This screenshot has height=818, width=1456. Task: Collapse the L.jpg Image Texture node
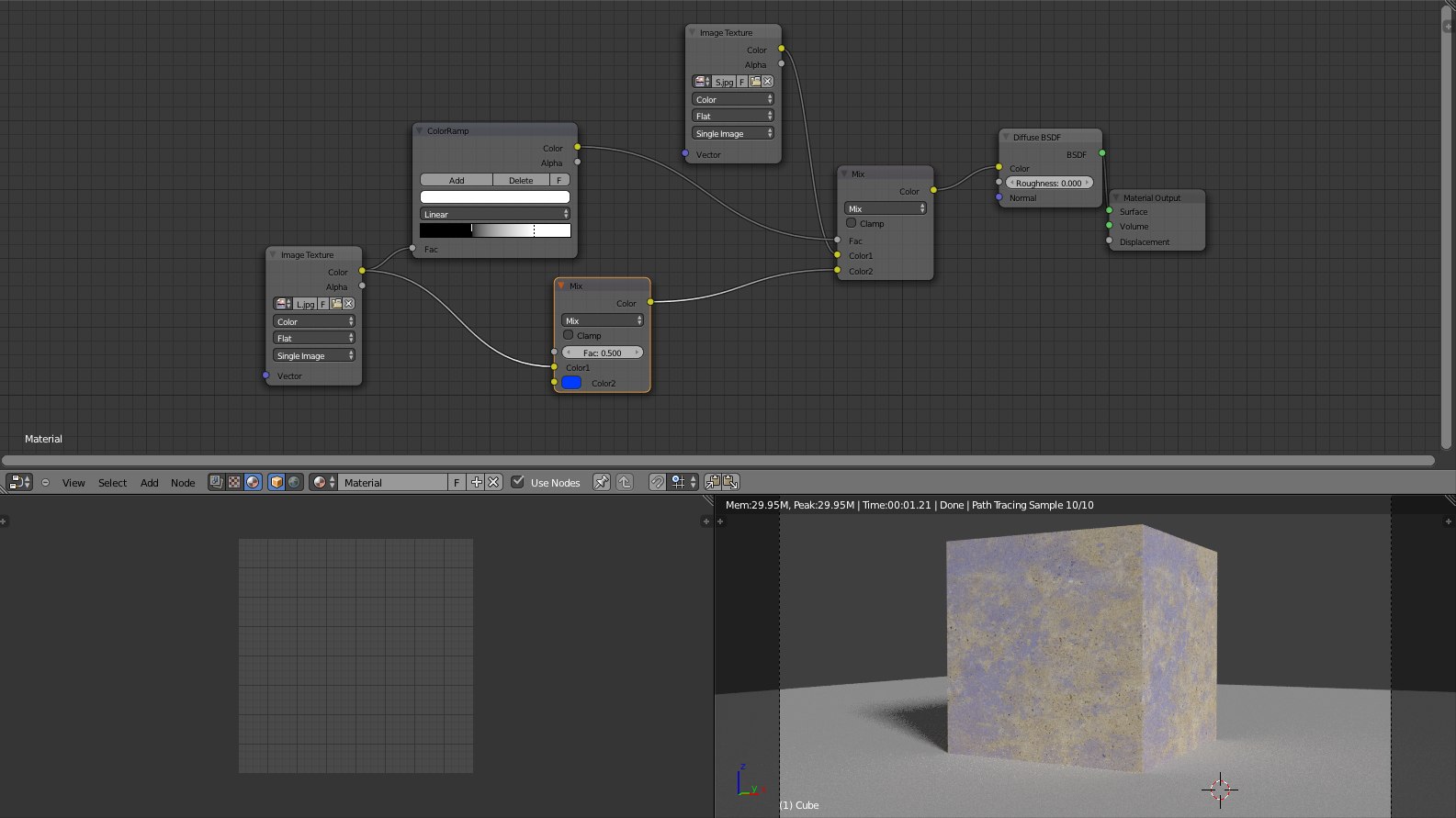273,254
